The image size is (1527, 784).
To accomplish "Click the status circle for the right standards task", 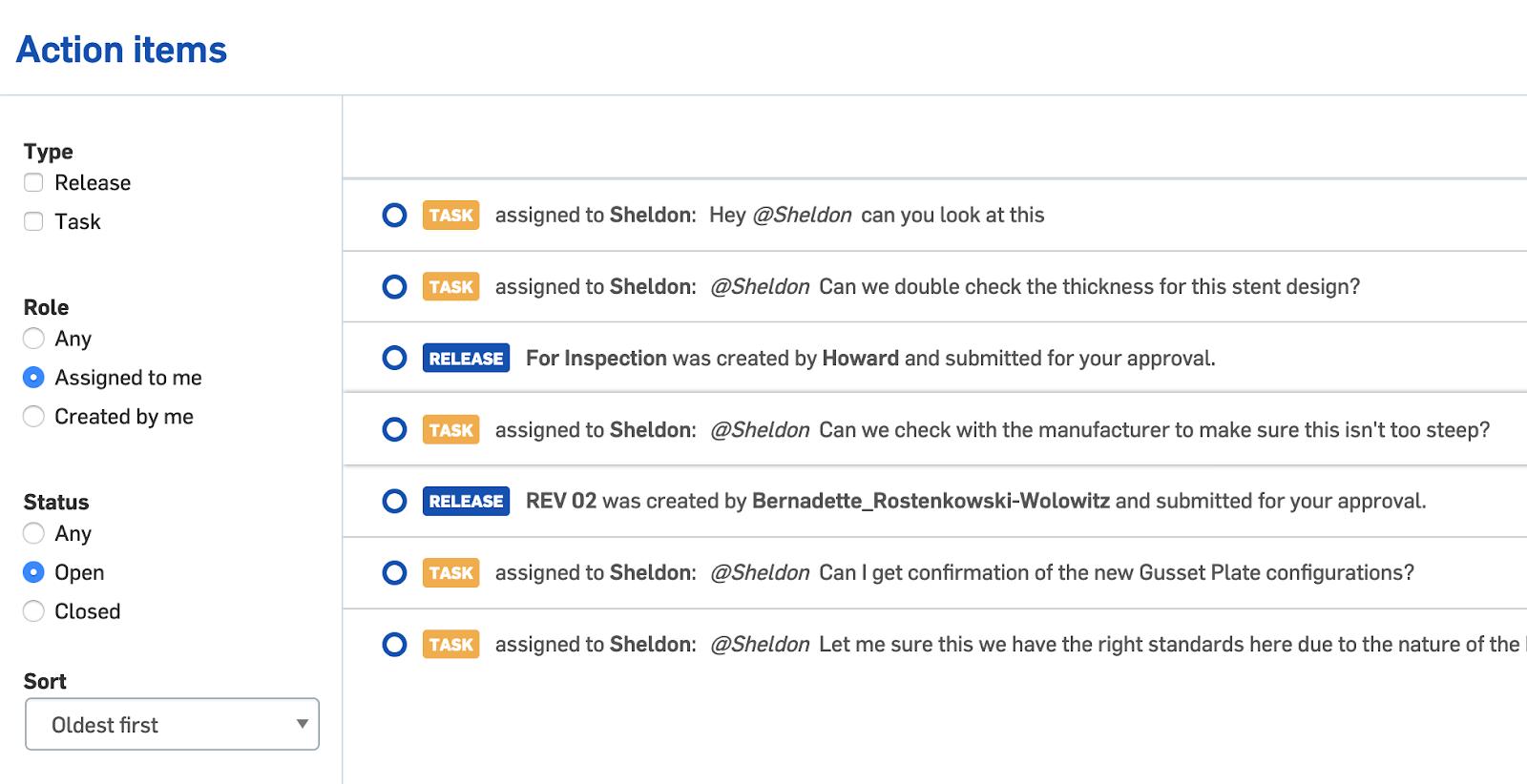I will pos(394,644).
